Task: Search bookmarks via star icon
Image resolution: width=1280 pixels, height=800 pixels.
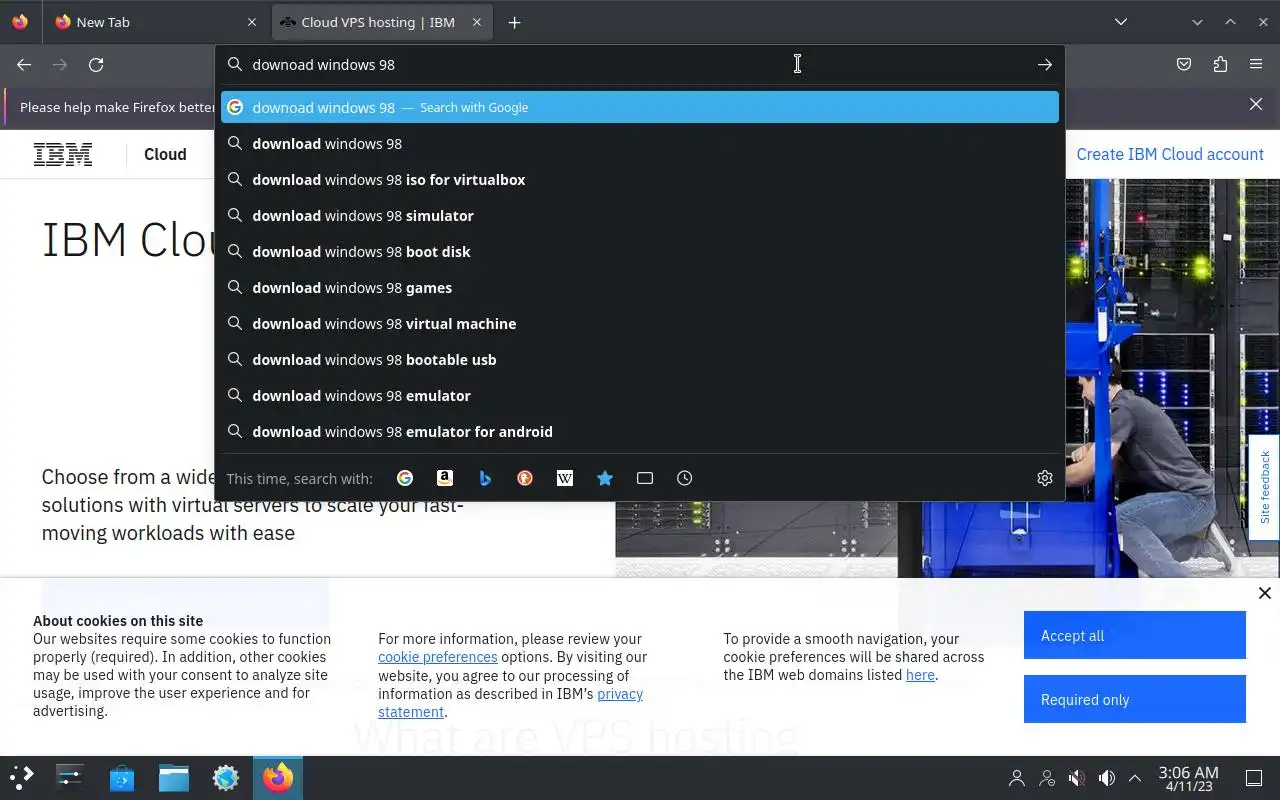Action: tap(605, 478)
